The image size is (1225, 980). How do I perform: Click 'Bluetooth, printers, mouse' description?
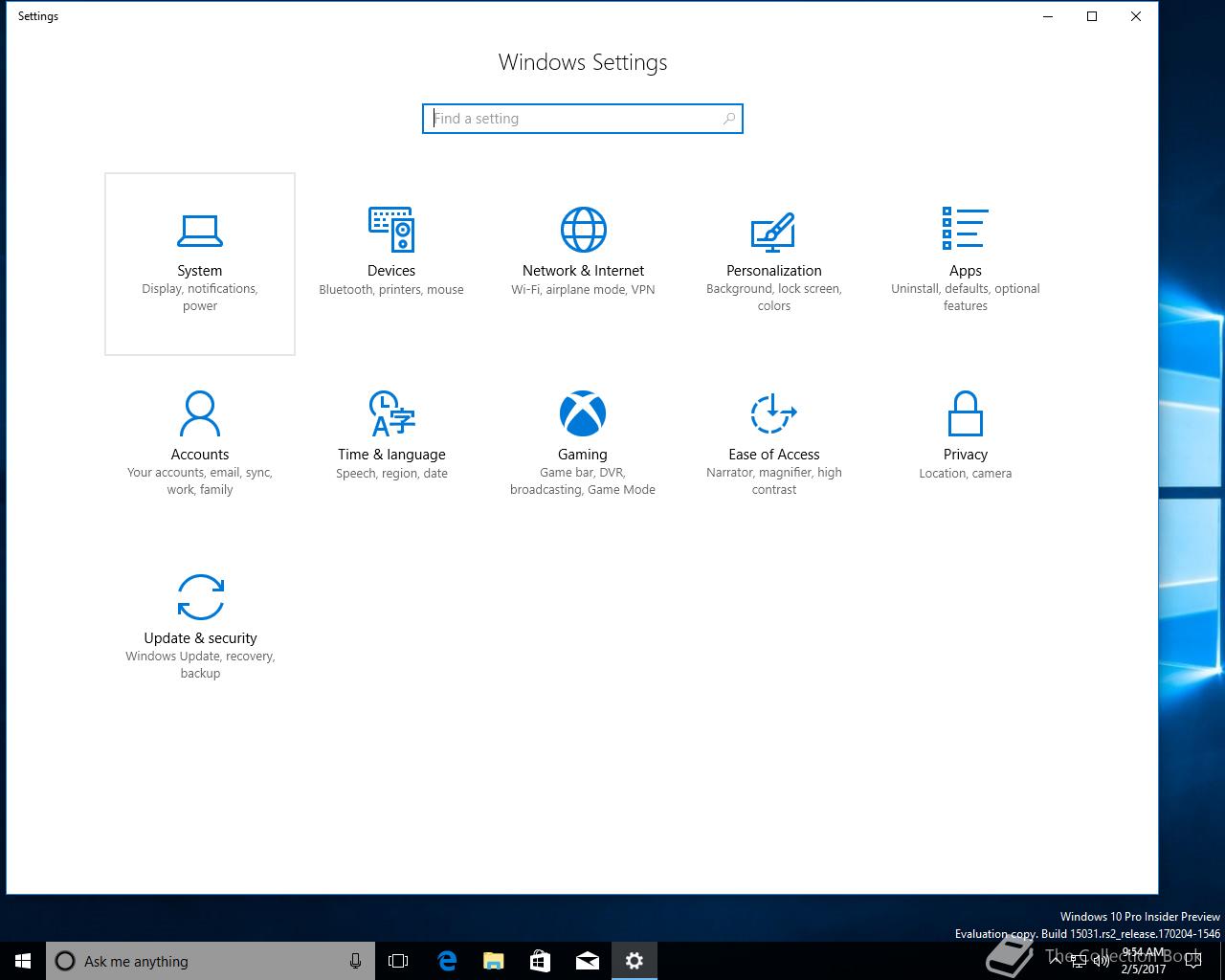coord(391,290)
